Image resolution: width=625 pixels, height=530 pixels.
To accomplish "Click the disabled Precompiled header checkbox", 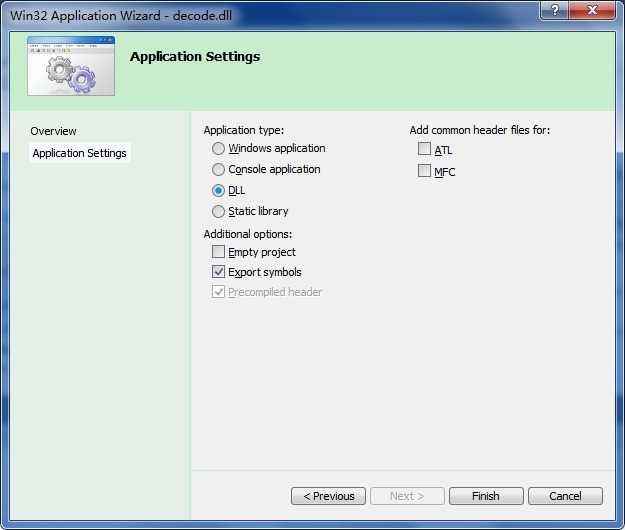I will click(218, 292).
